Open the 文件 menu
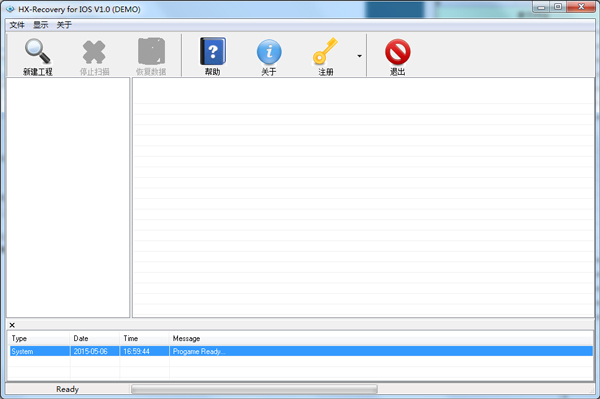This screenshot has width=600, height=399. click(17, 25)
